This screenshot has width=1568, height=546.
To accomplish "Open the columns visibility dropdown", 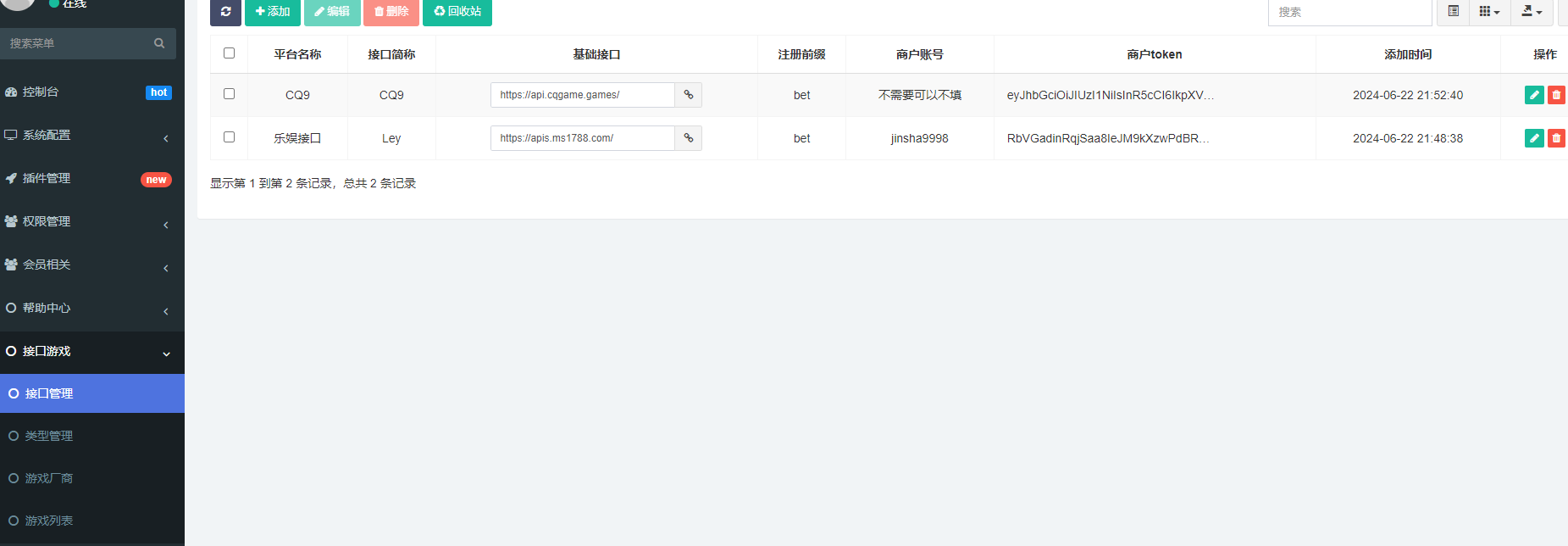I will (x=1489, y=12).
